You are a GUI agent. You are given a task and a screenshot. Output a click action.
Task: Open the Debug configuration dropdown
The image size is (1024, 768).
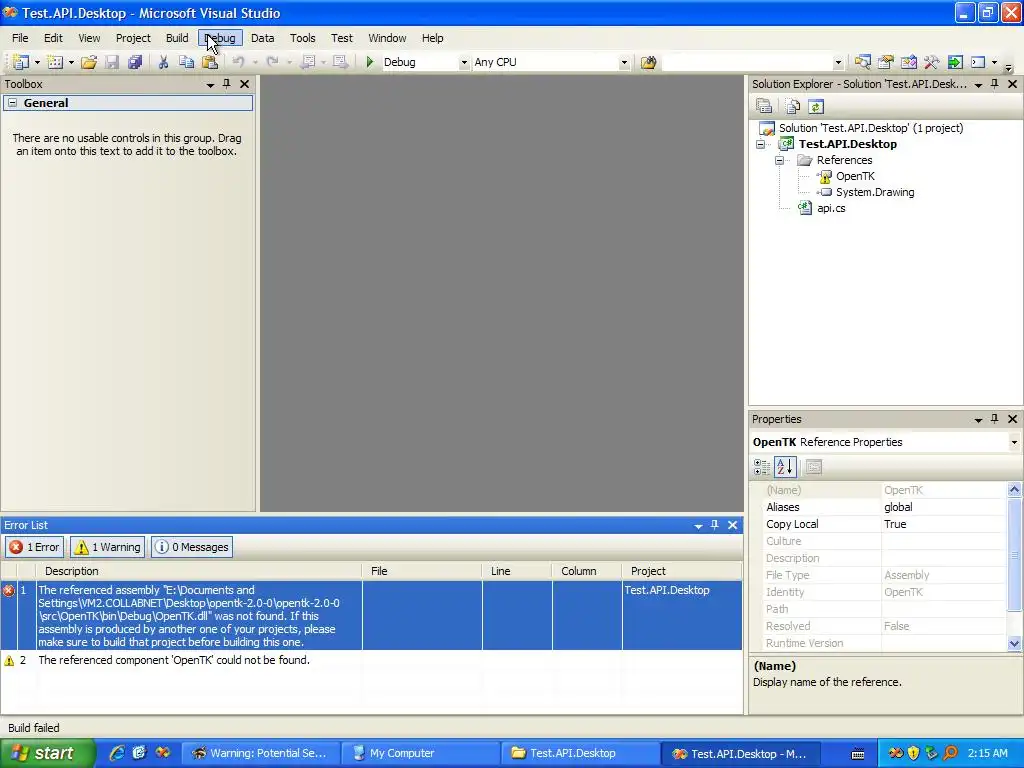tap(464, 63)
